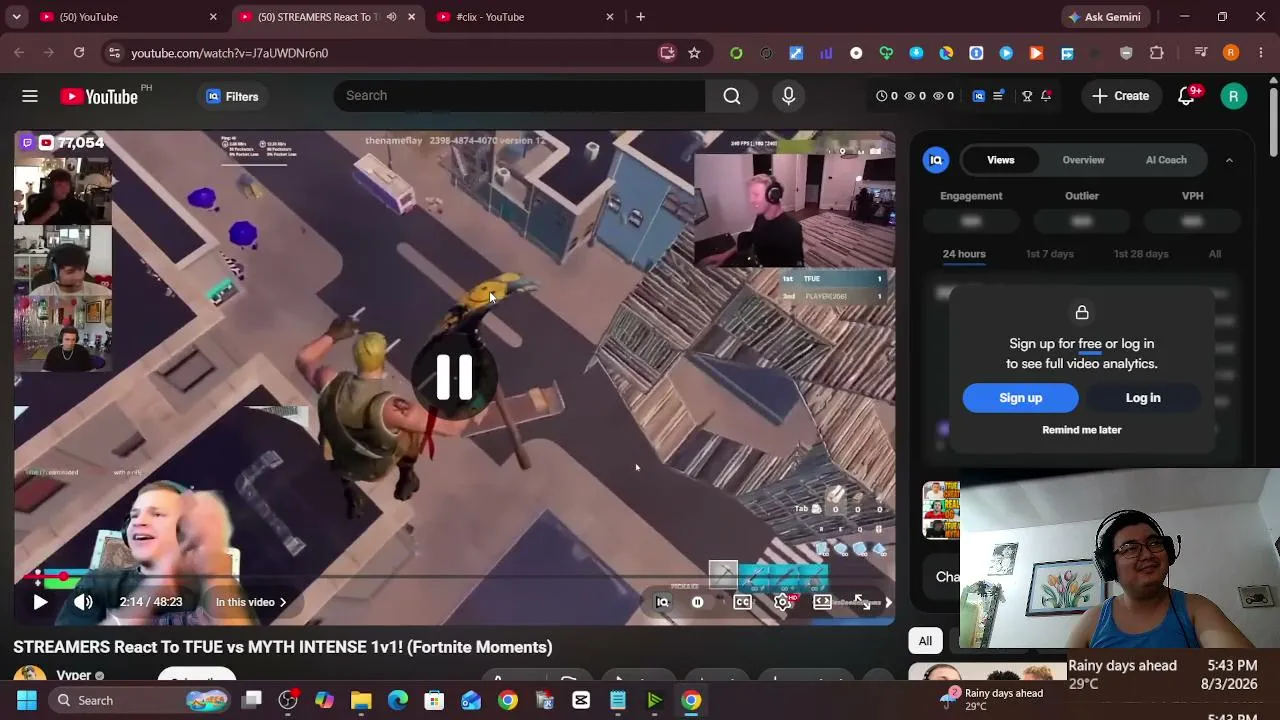Select the '24 hours' time range
Image resolution: width=1280 pixels, height=720 pixels.
pyautogui.click(x=964, y=254)
